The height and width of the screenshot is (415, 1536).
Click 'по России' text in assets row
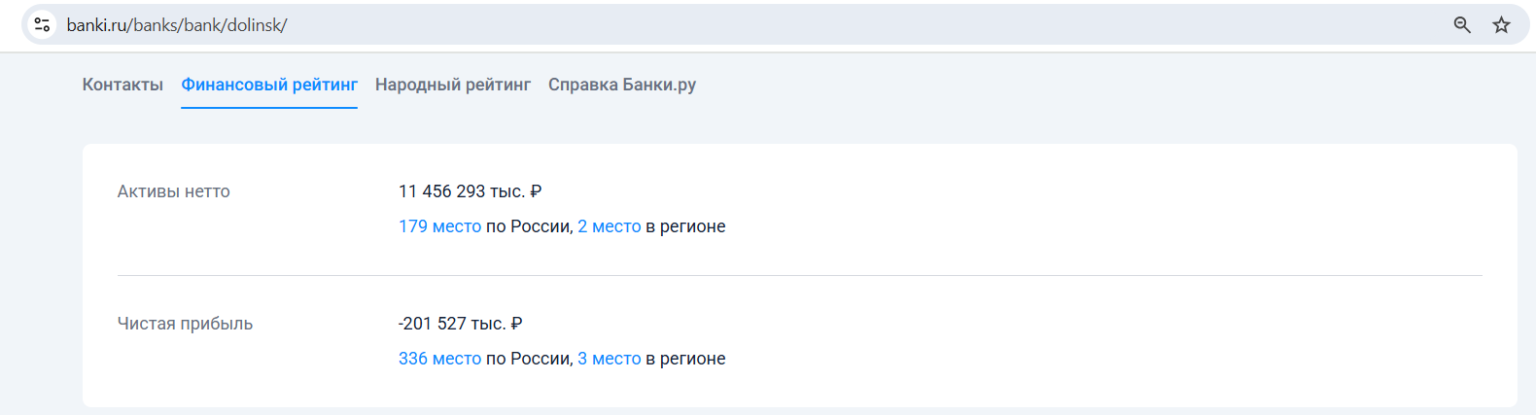click(x=528, y=227)
